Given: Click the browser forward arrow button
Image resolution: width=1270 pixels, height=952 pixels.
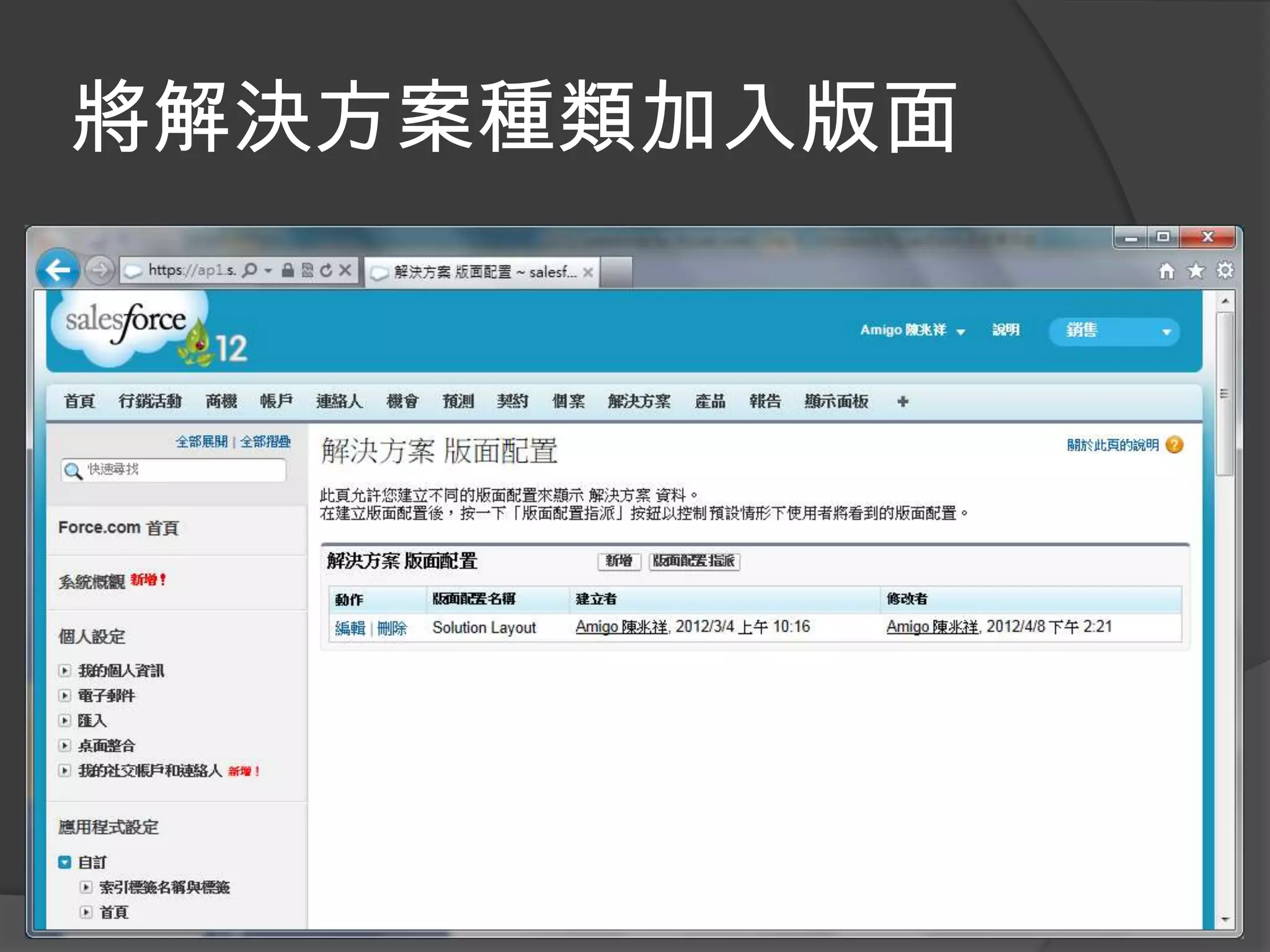Looking at the screenshot, I should point(99,270).
